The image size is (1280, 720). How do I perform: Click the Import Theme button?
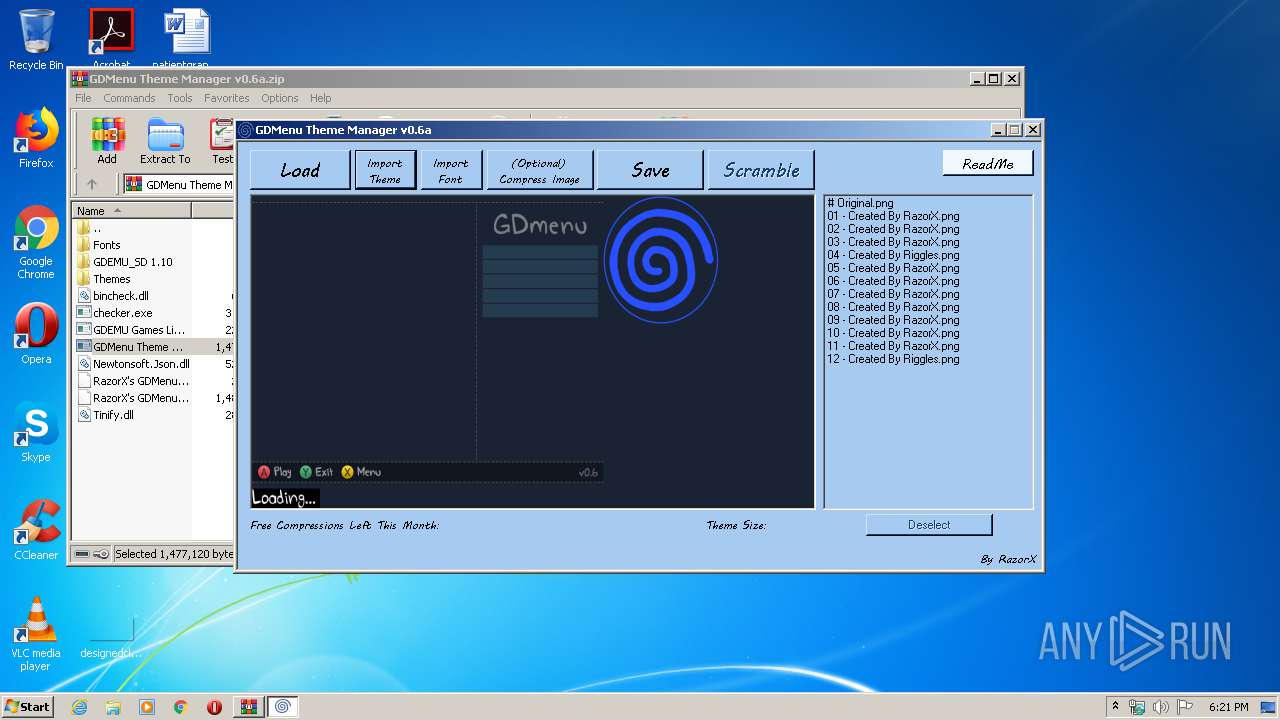coord(385,170)
